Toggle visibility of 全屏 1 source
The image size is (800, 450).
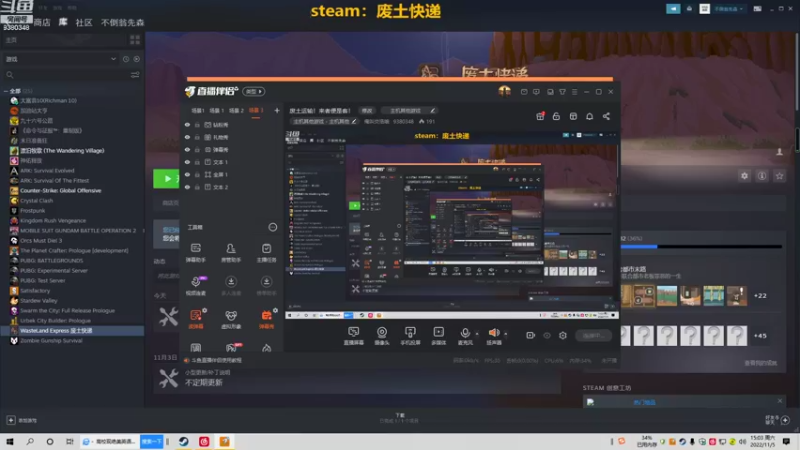(187, 174)
